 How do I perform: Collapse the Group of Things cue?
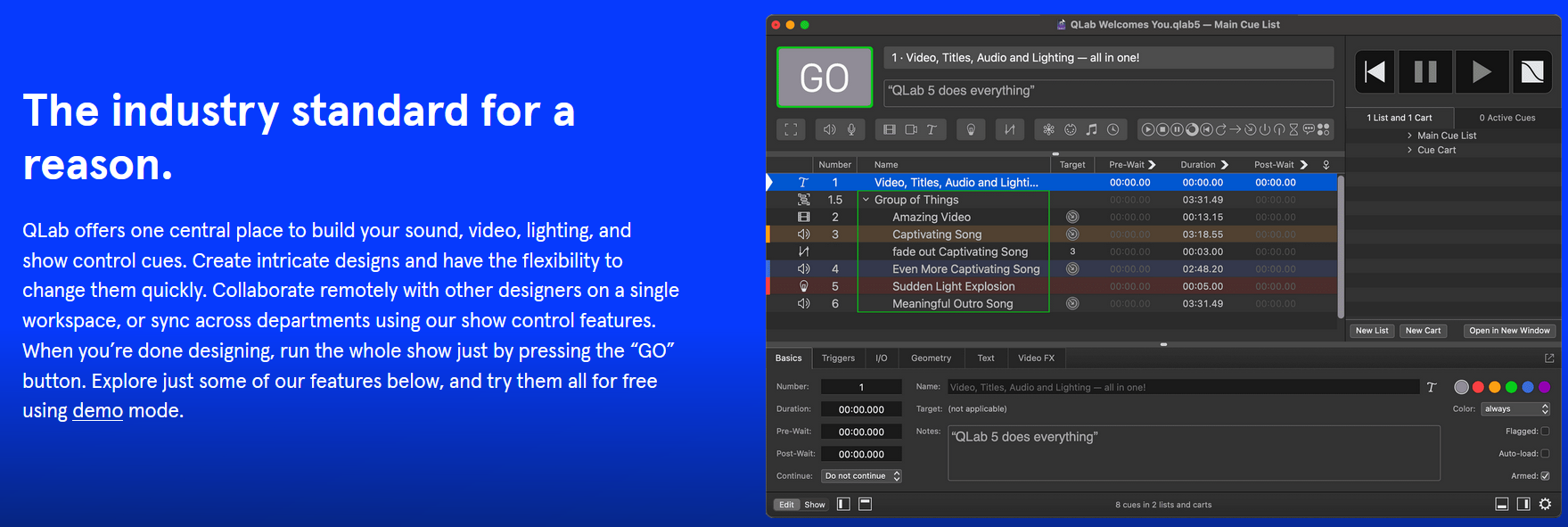866,200
